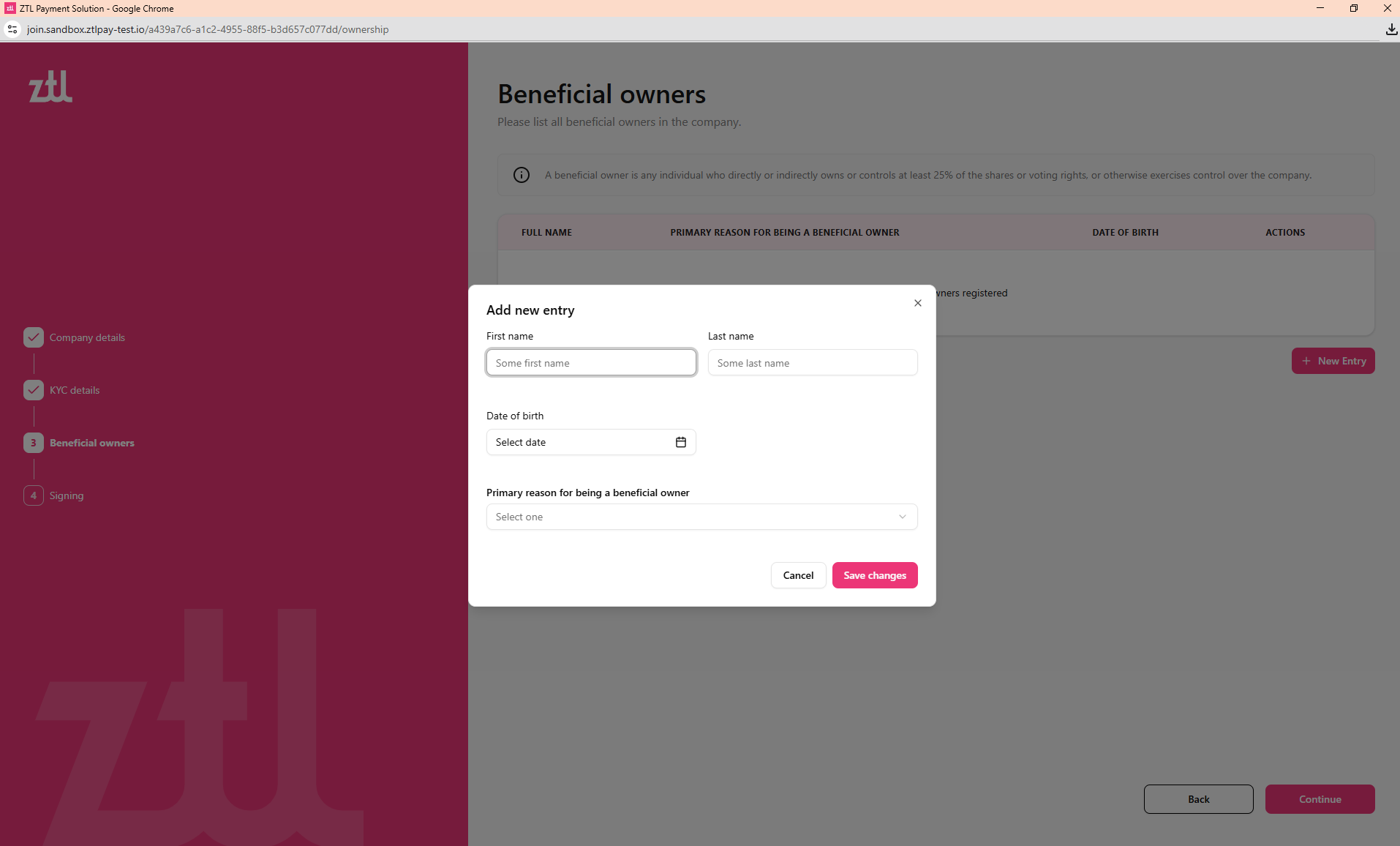This screenshot has height=846, width=1400.
Task: Focus the Last name input
Action: point(812,362)
